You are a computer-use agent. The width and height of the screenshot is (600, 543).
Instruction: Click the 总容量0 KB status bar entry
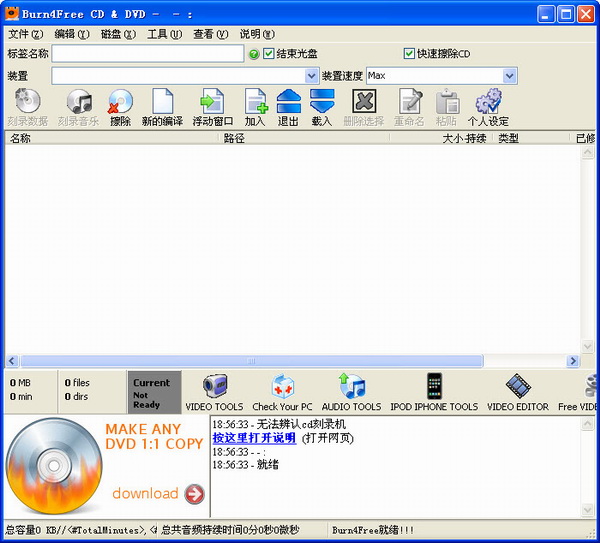[x=81, y=530]
